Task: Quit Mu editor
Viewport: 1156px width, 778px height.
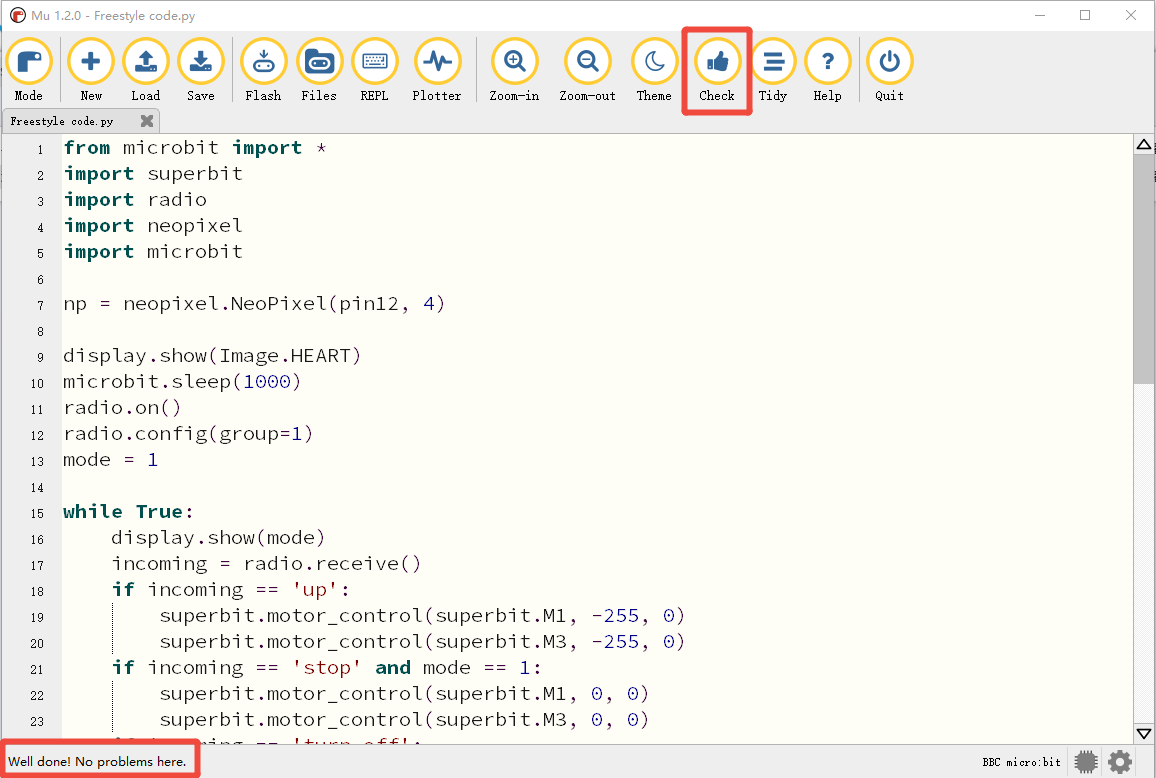Action: pos(889,70)
